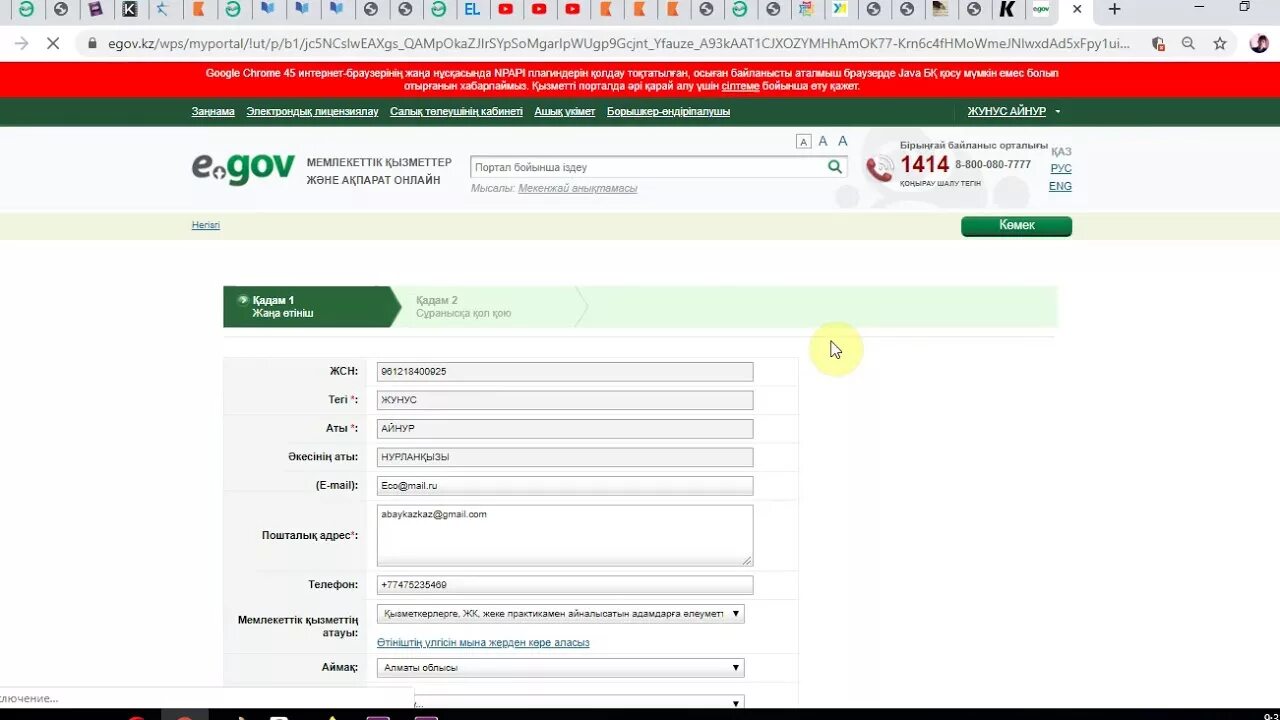Viewport: 1280px width, 720px height.
Task: Switch language to ҚАЗ
Action: click(1061, 152)
